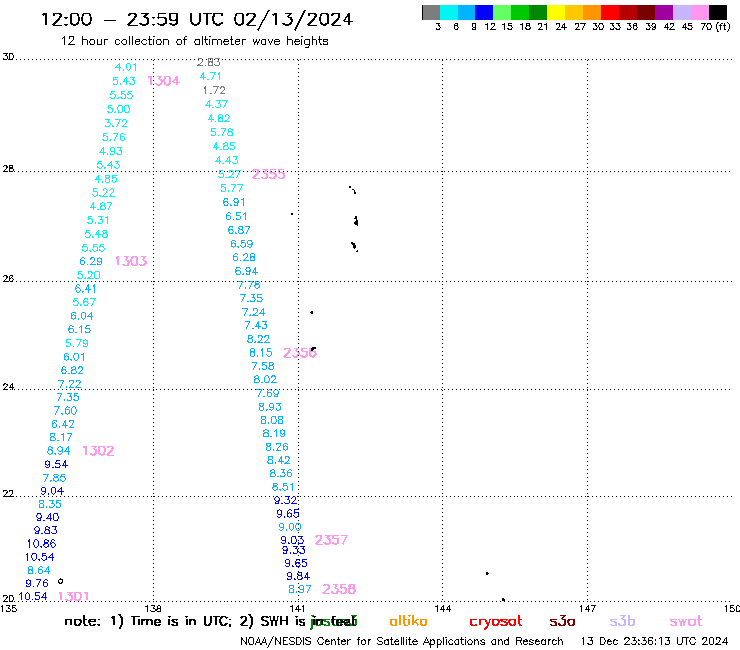
Task: Click the pink pass label '2355'
Action: click(269, 175)
